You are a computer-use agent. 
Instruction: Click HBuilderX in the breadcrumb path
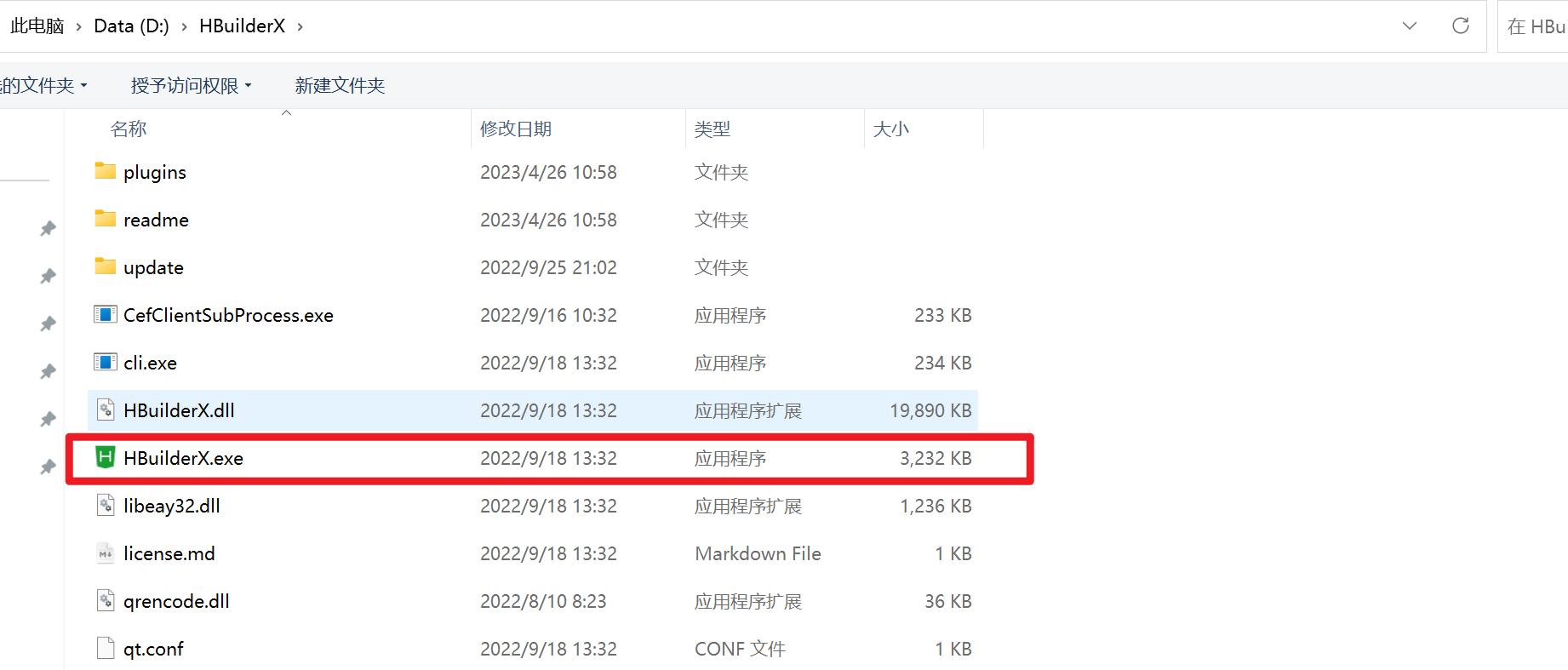coord(243,26)
